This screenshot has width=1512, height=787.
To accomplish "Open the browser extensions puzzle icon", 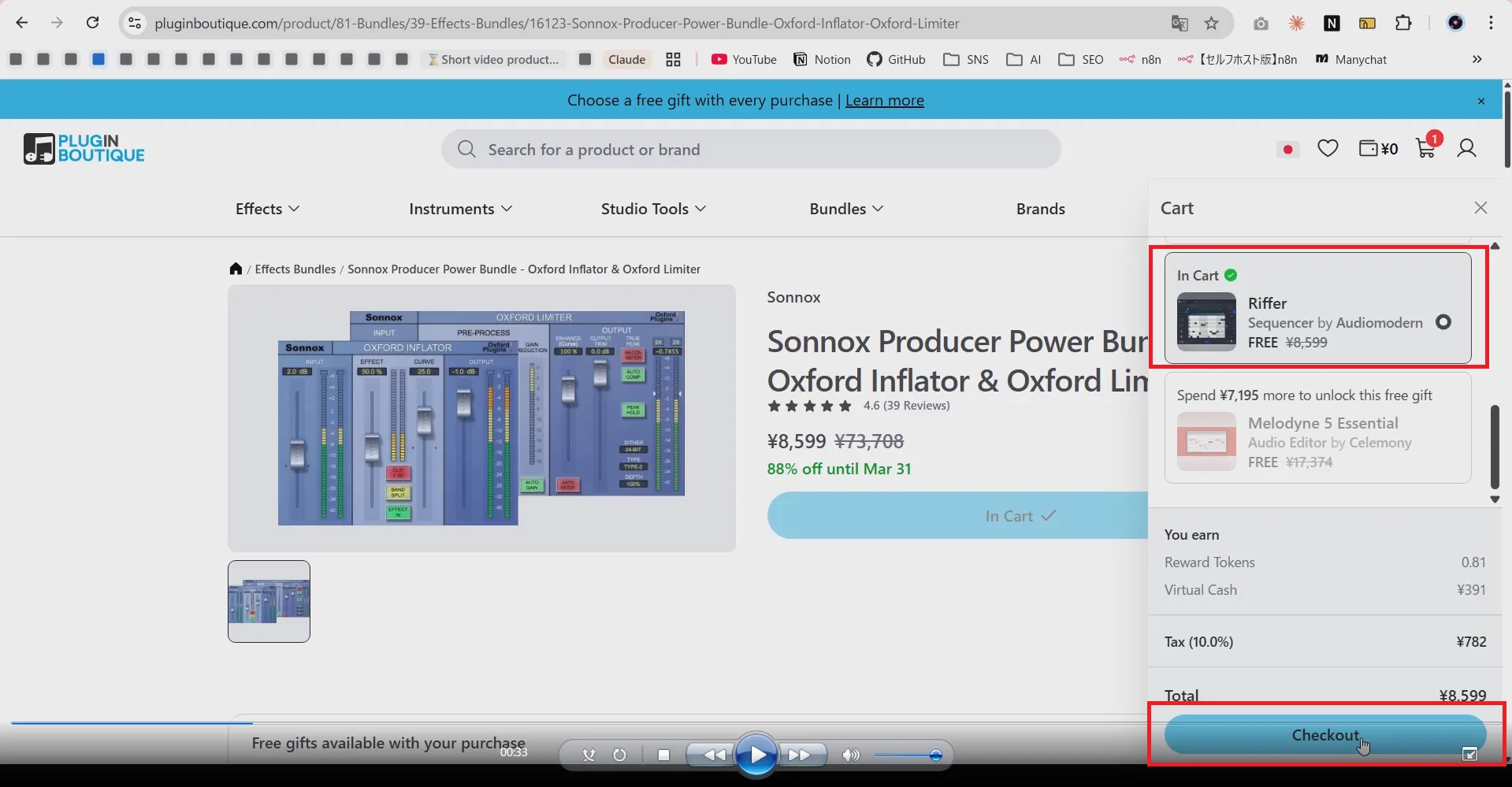I will tap(1403, 23).
